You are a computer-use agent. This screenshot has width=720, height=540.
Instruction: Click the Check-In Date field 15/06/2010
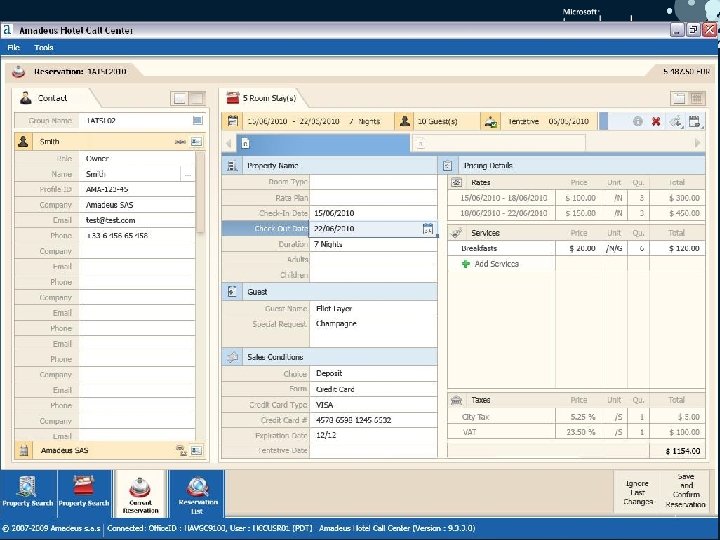373,213
